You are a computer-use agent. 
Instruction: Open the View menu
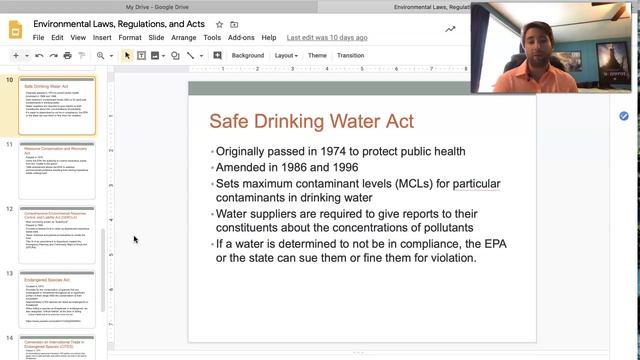(78, 38)
